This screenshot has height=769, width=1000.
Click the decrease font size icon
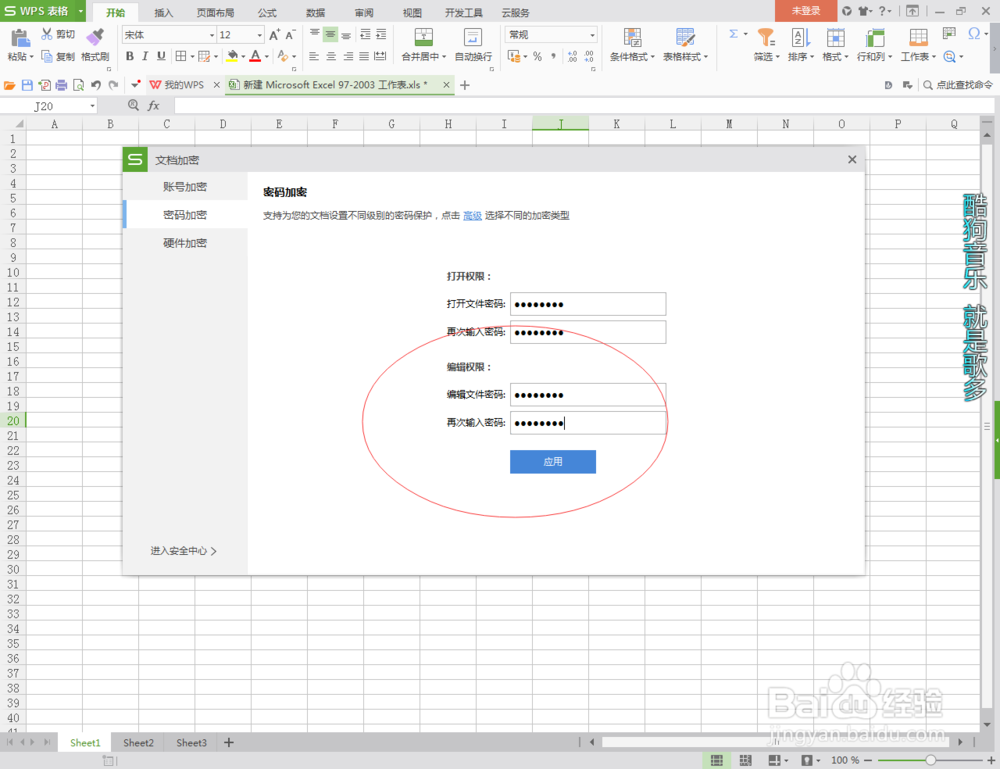tap(290, 35)
